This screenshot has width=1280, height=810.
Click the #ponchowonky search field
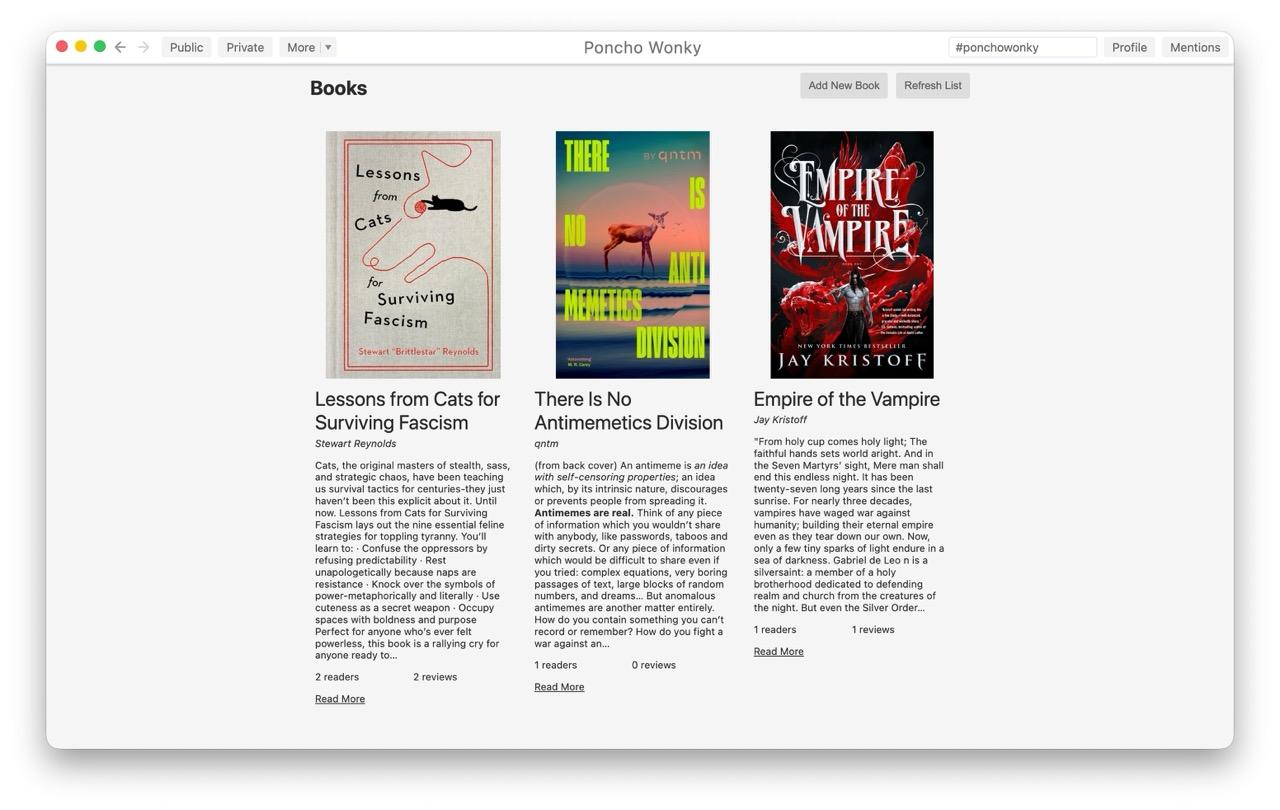1021,47
